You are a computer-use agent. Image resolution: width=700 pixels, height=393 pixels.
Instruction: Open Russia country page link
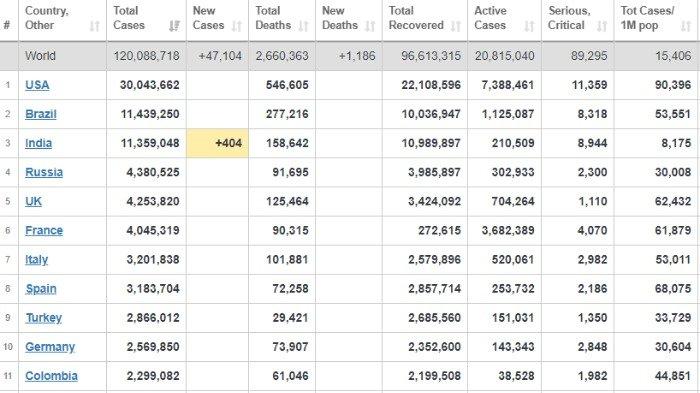click(44, 172)
